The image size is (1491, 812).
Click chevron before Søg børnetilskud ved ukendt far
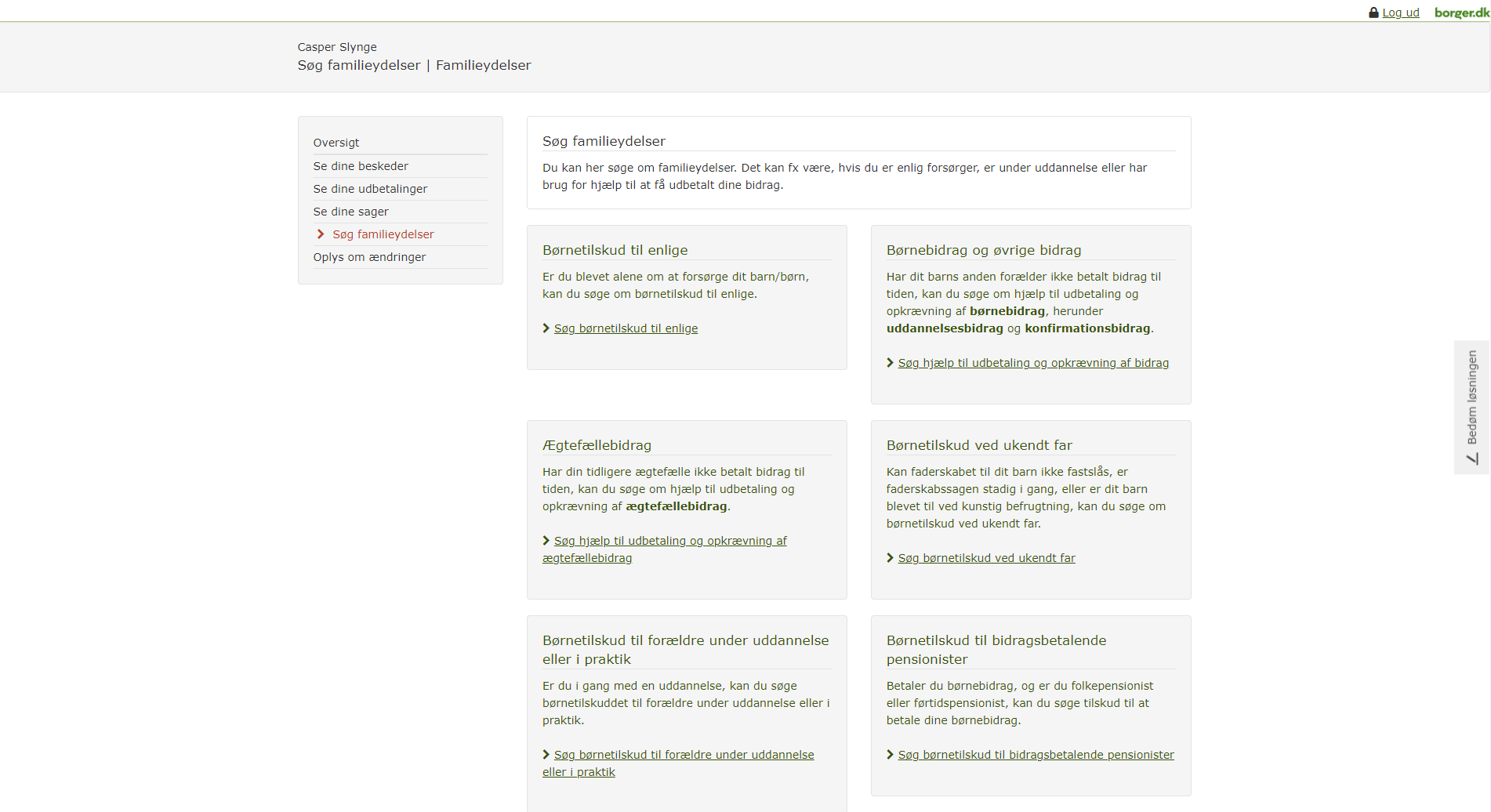point(891,558)
